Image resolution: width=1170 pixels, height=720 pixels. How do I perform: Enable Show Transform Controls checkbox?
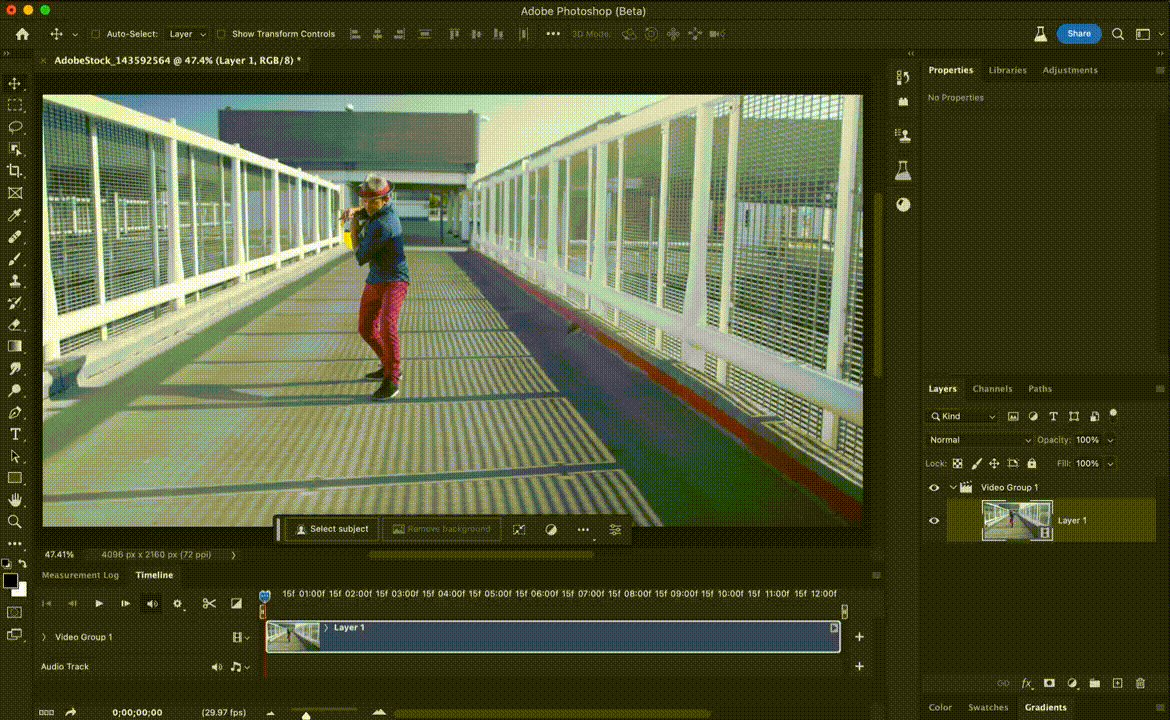click(x=221, y=34)
